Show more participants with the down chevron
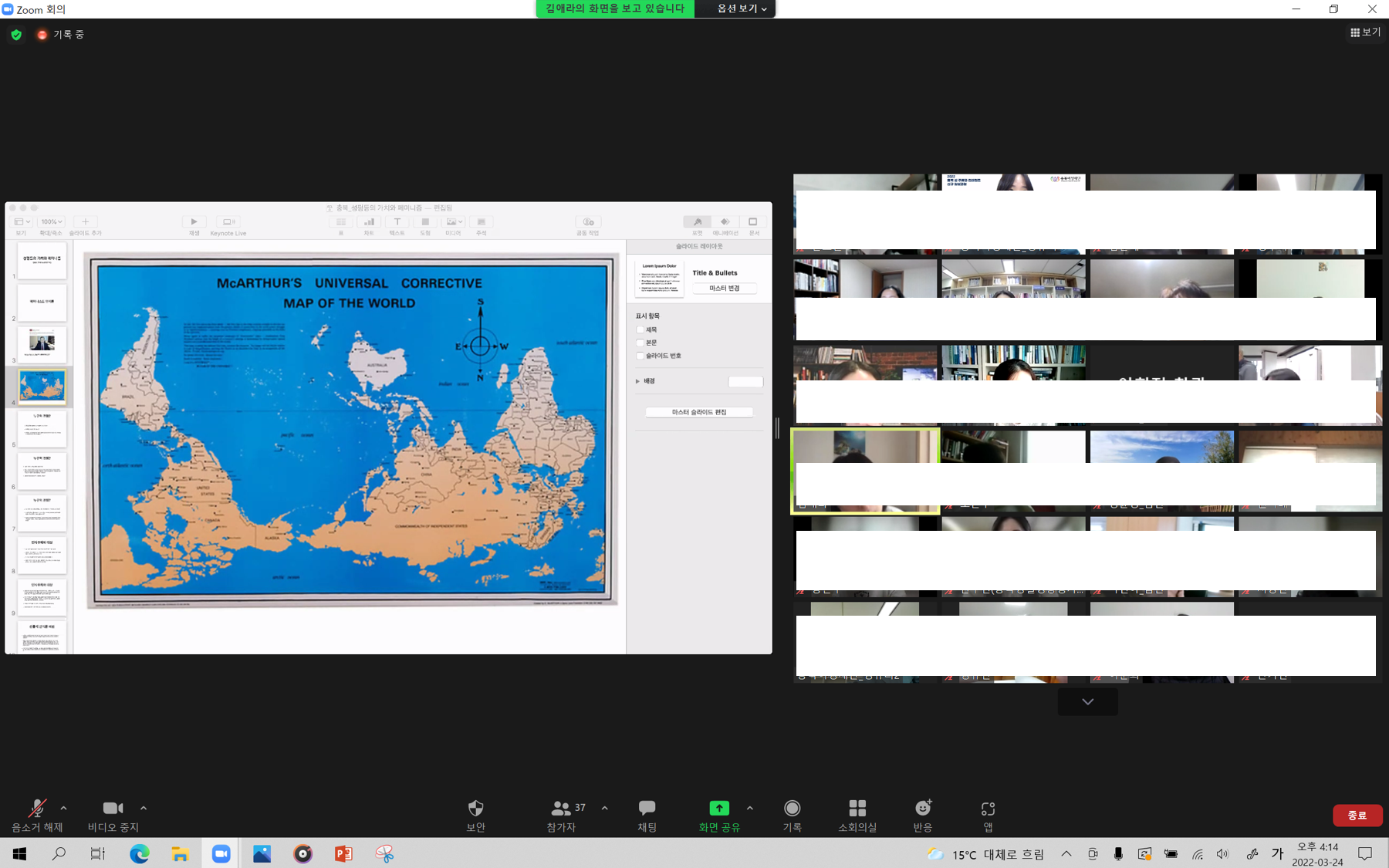 click(x=1087, y=701)
